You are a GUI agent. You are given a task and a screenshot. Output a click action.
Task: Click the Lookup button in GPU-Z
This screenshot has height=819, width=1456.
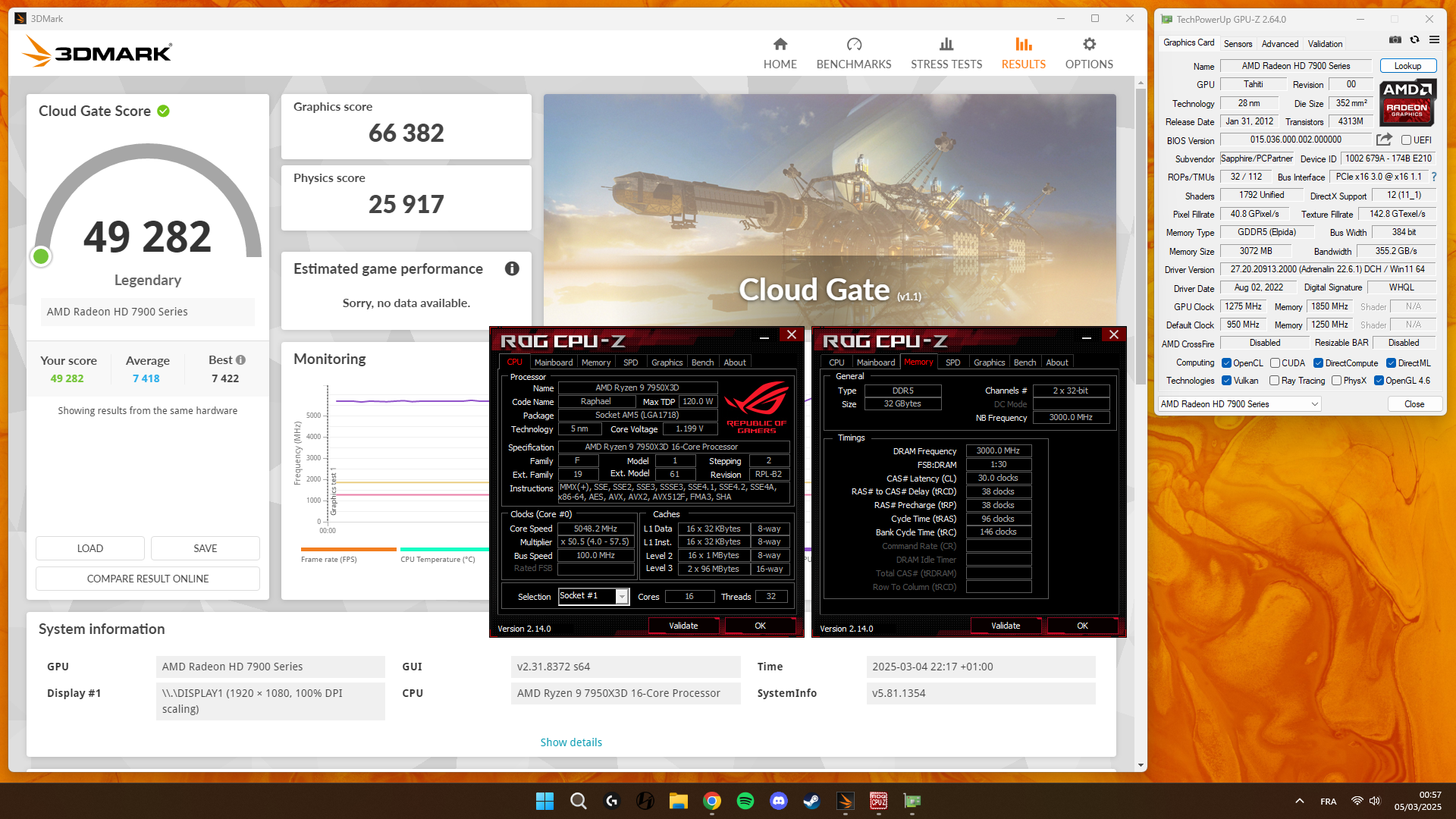point(1407,66)
